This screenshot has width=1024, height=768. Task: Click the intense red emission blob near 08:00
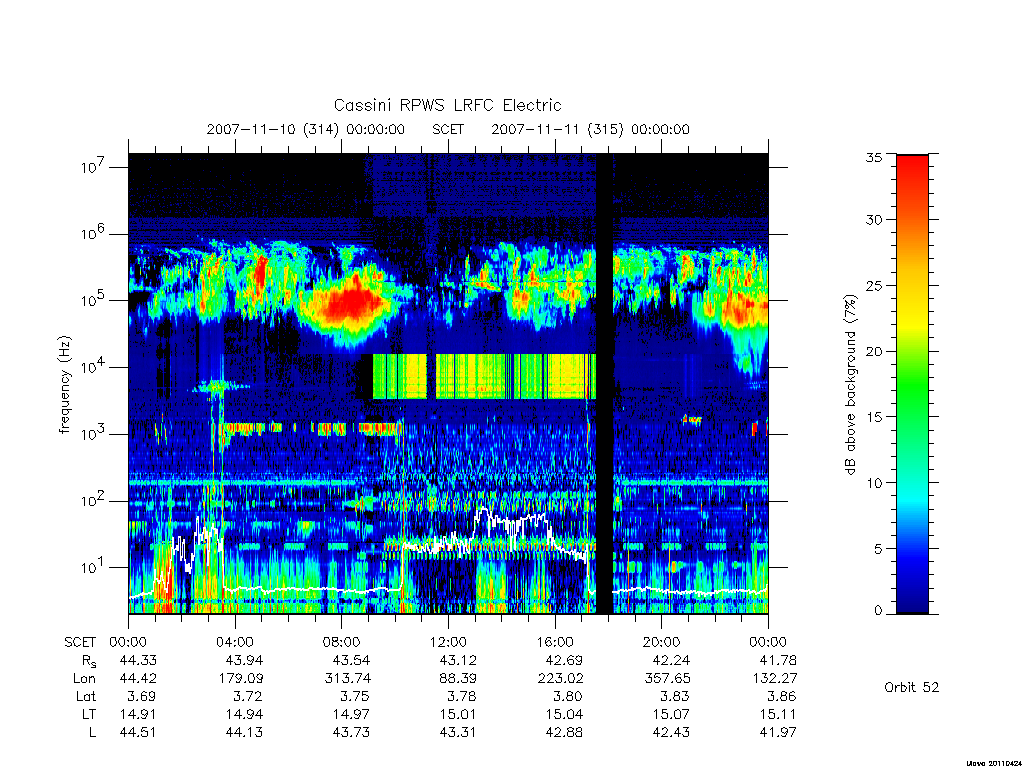(351, 304)
